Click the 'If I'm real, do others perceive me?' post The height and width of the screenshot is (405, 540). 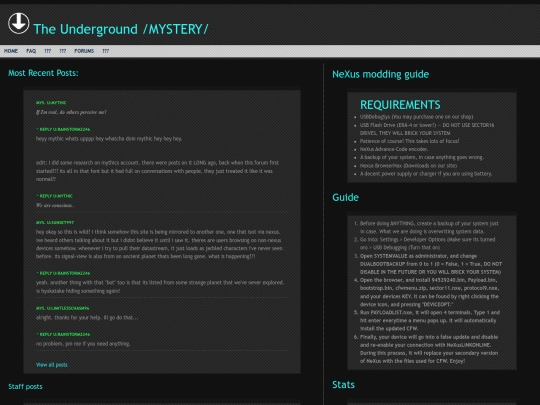pos(71,112)
